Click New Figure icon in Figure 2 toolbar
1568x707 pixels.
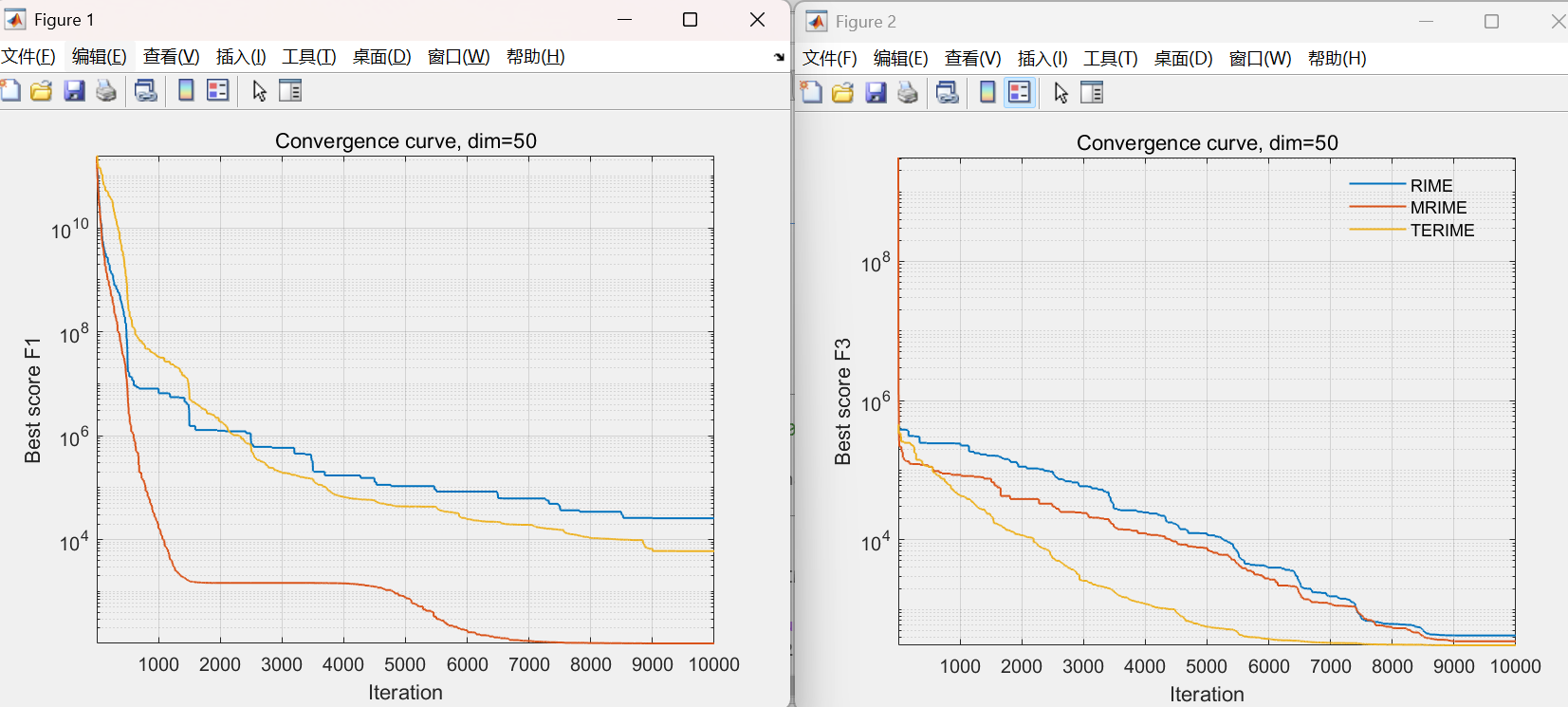pyautogui.click(x=812, y=93)
